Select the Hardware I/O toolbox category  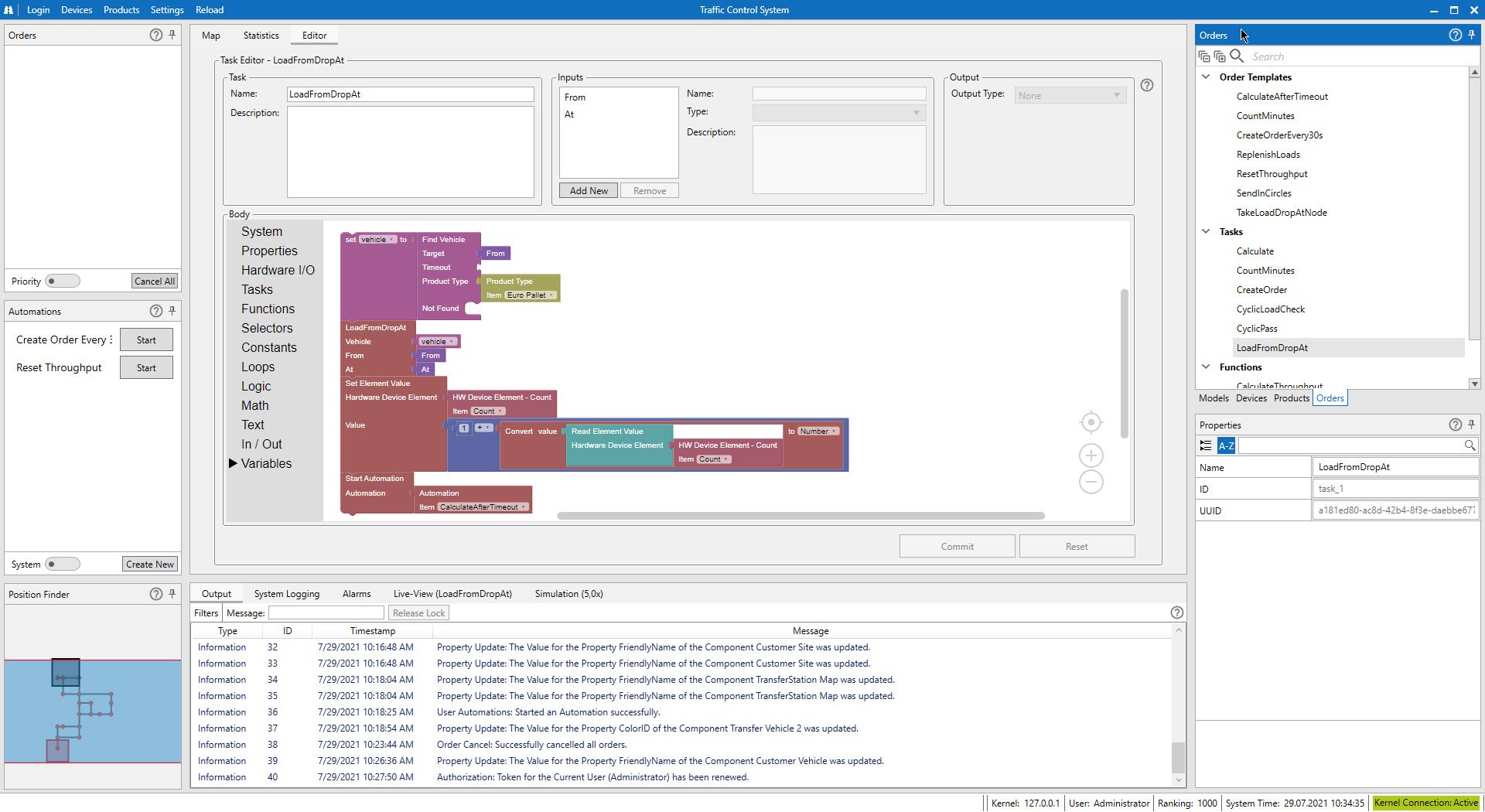[278, 270]
